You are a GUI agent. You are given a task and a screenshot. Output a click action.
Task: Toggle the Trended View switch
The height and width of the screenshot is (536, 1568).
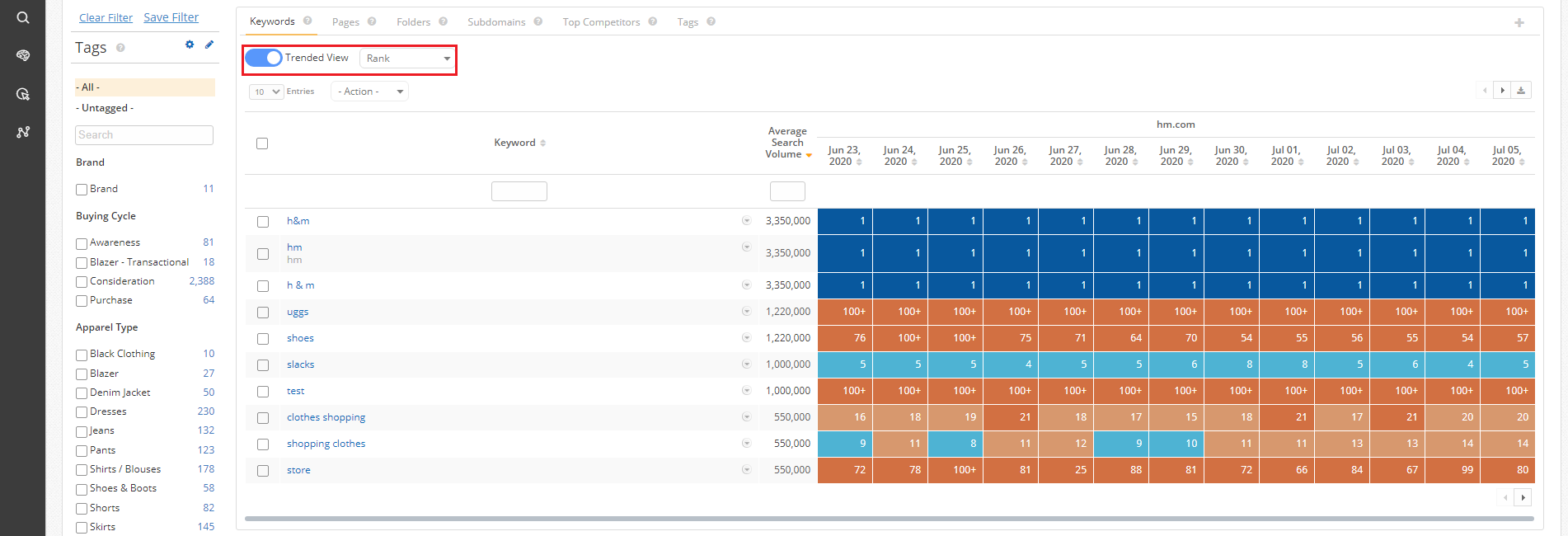point(264,58)
